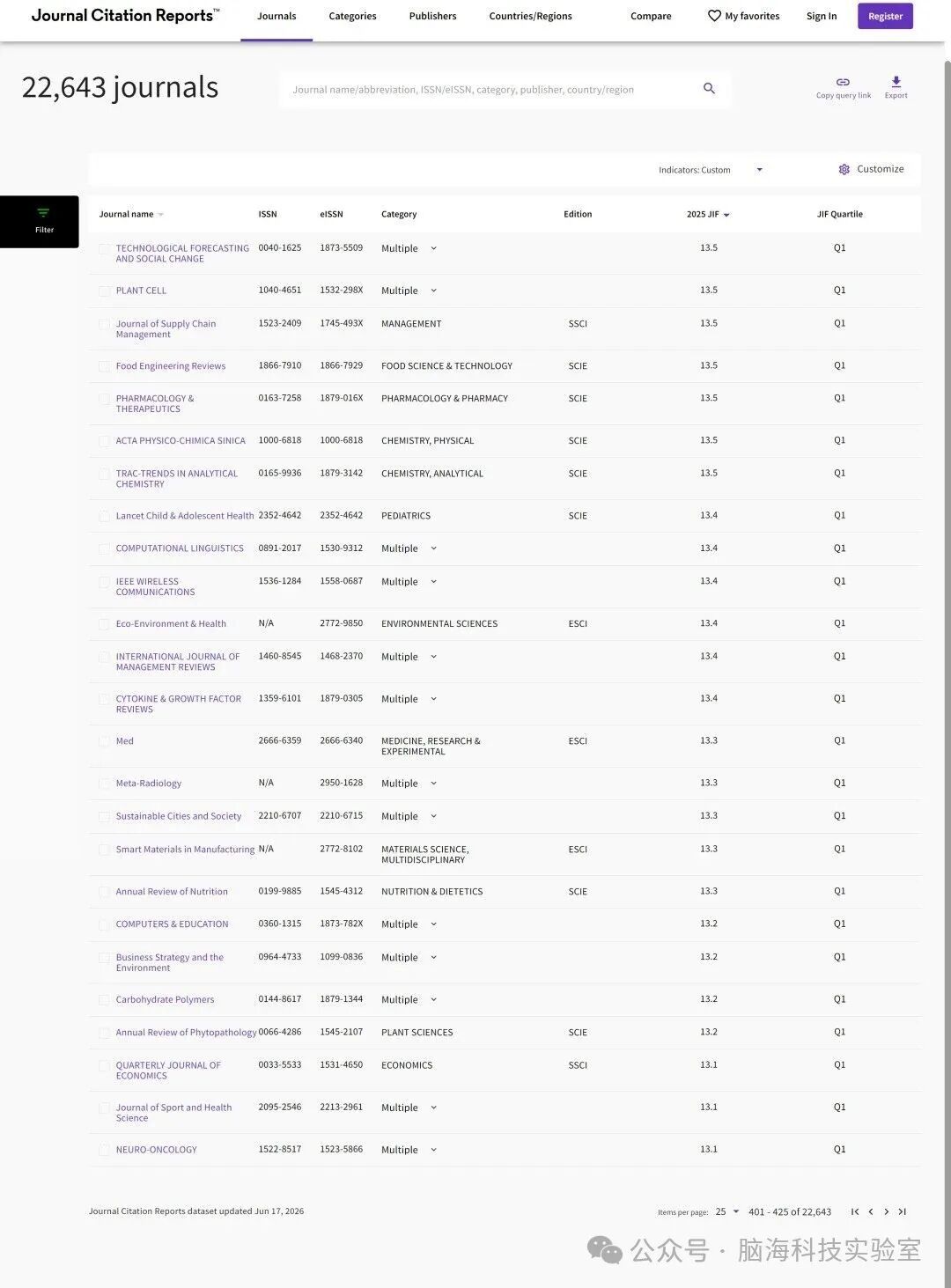Switch to the Publishers tab
This screenshot has height=1288, width=951.
(x=432, y=16)
